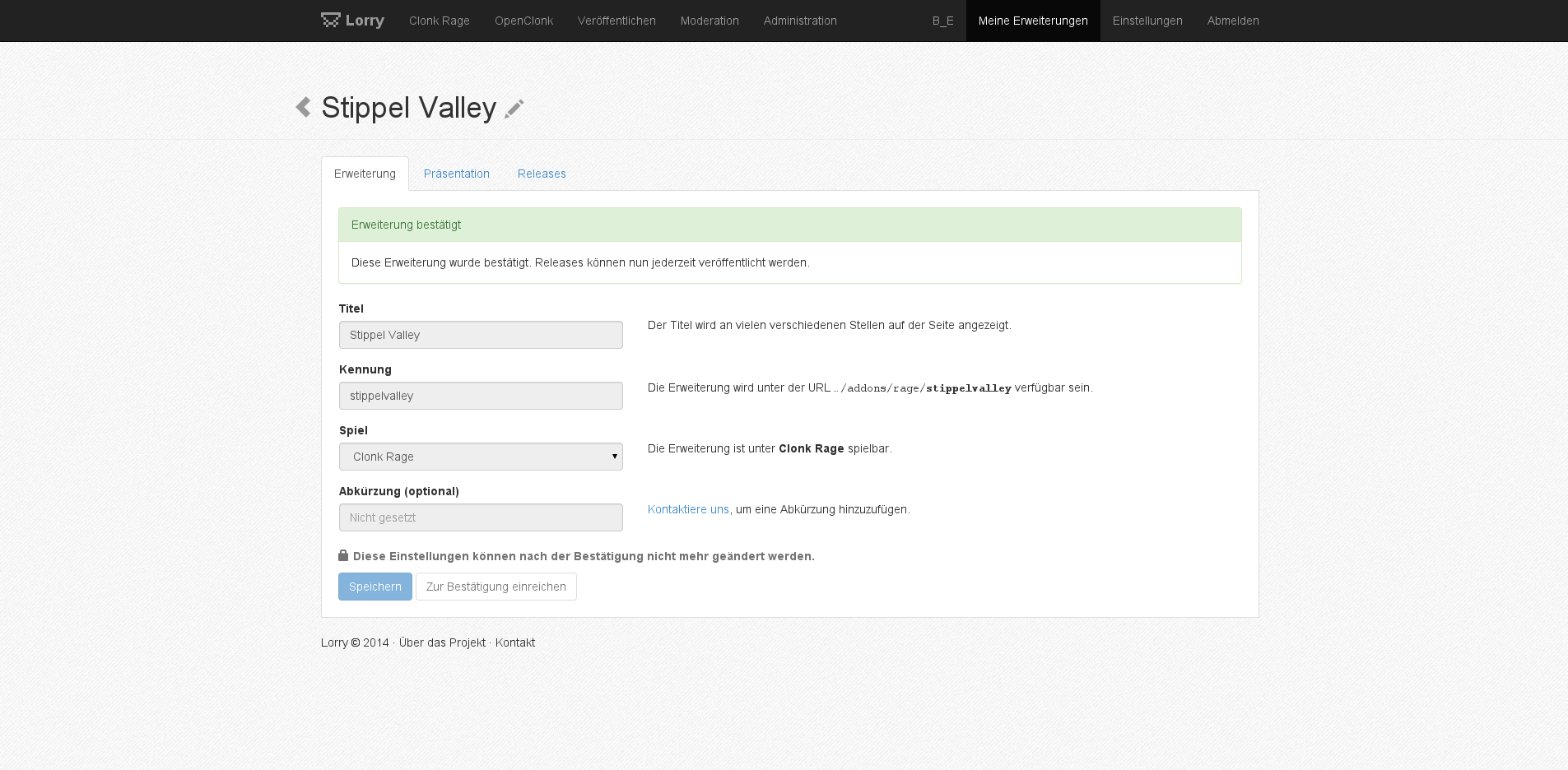Click the back arrow beside Stippel Valley
Screen dimensions: 1568x770
point(303,107)
